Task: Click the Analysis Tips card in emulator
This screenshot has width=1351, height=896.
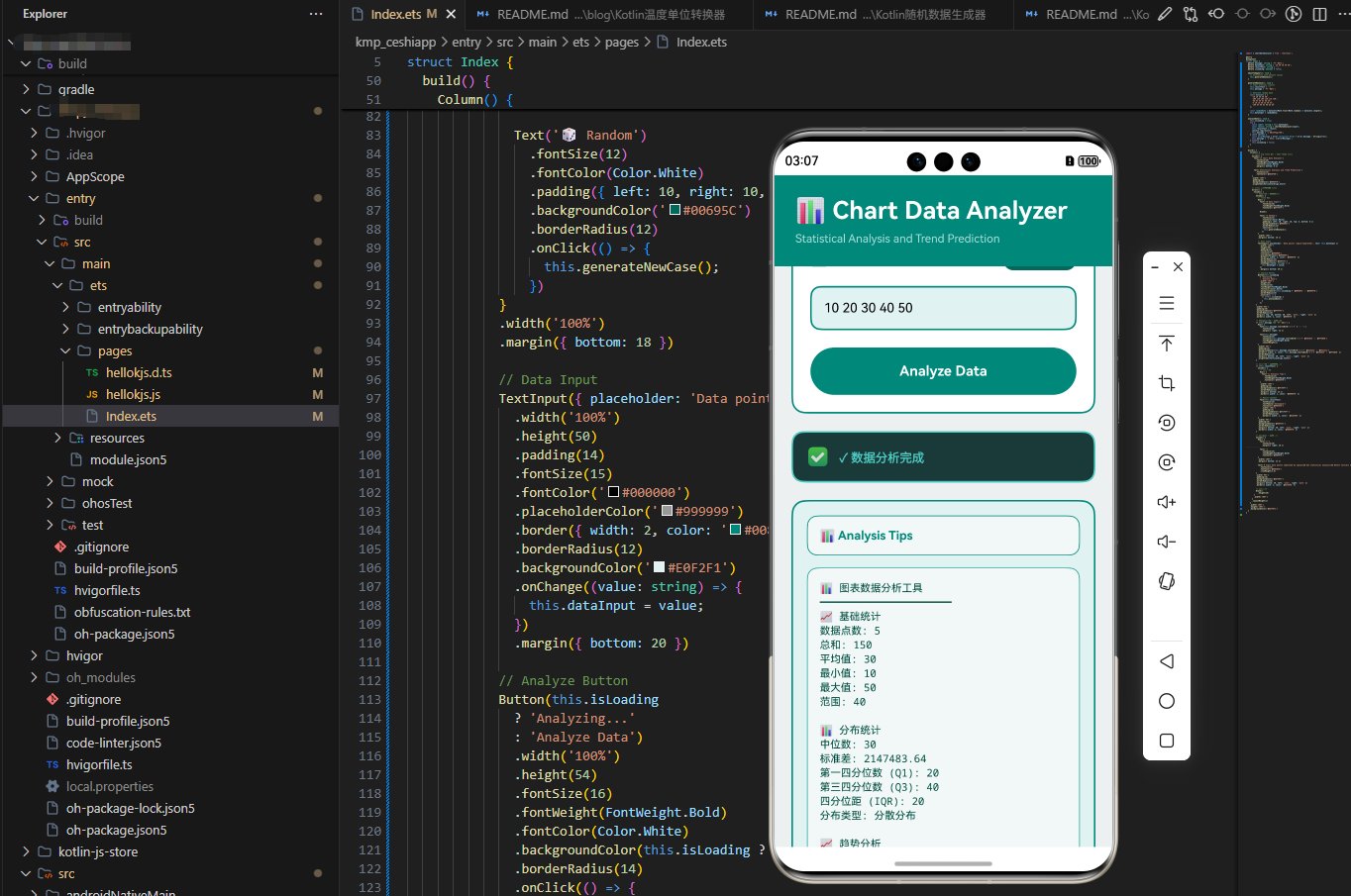Action: click(x=943, y=536)
